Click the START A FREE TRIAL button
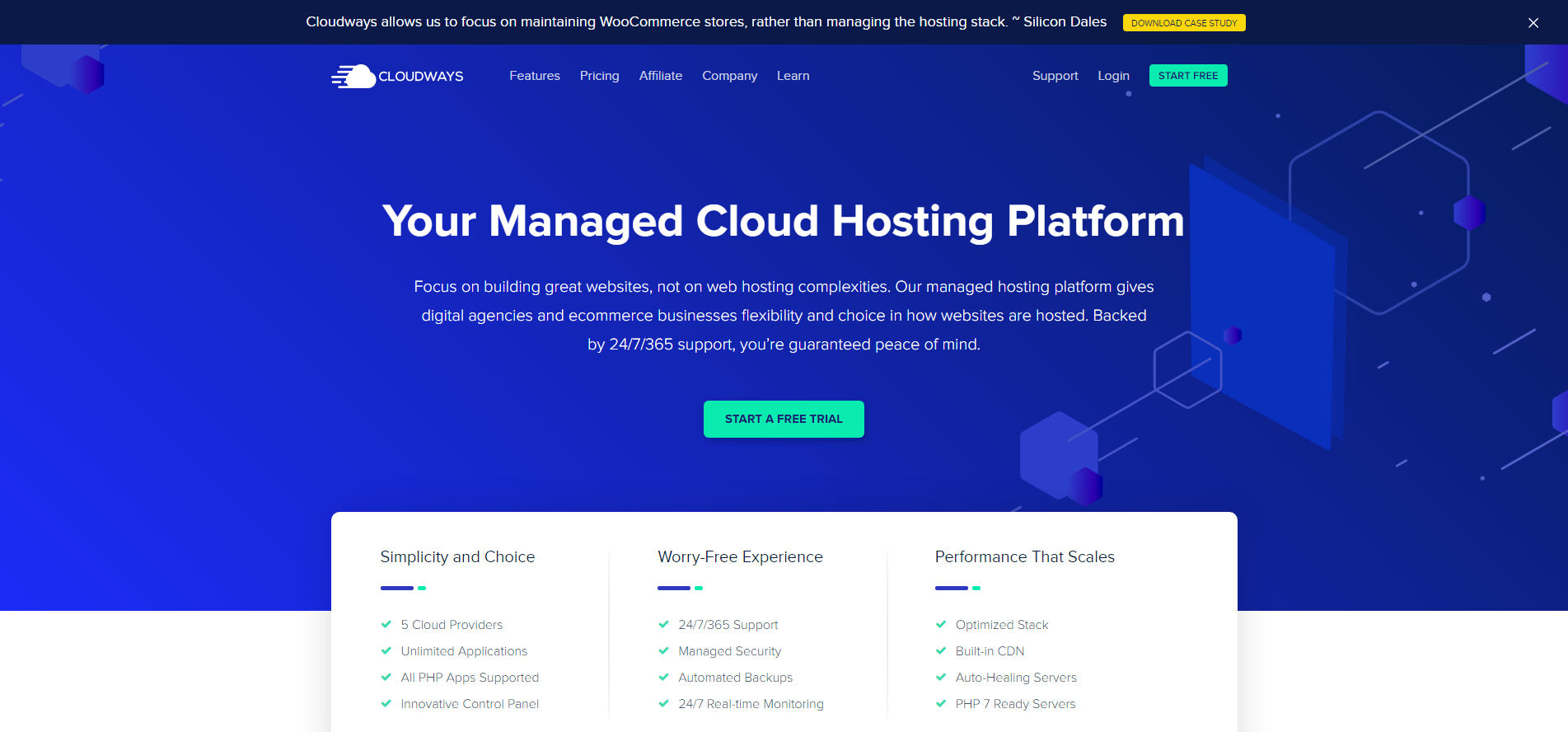1568x732 pixels. point(784,419)
